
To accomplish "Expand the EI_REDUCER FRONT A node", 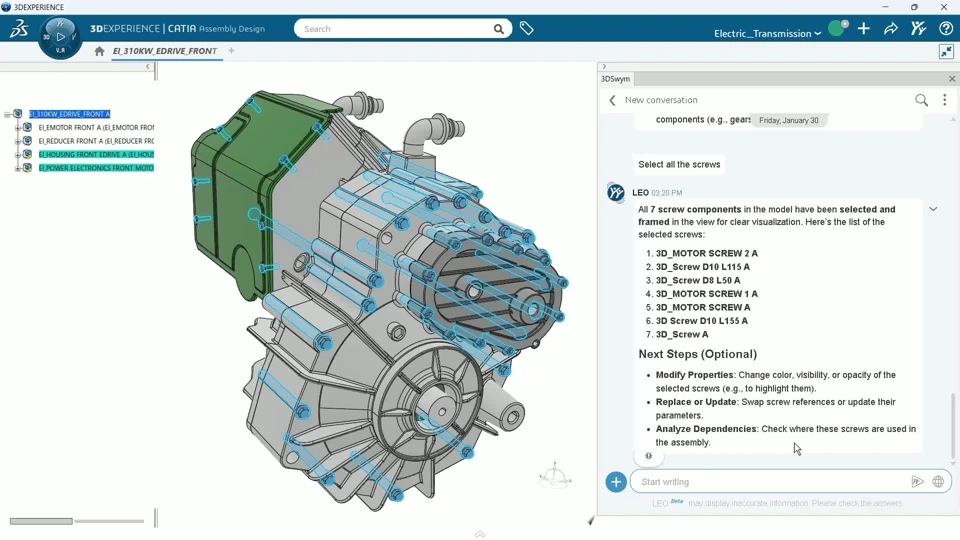I will (x=18, y=141).
